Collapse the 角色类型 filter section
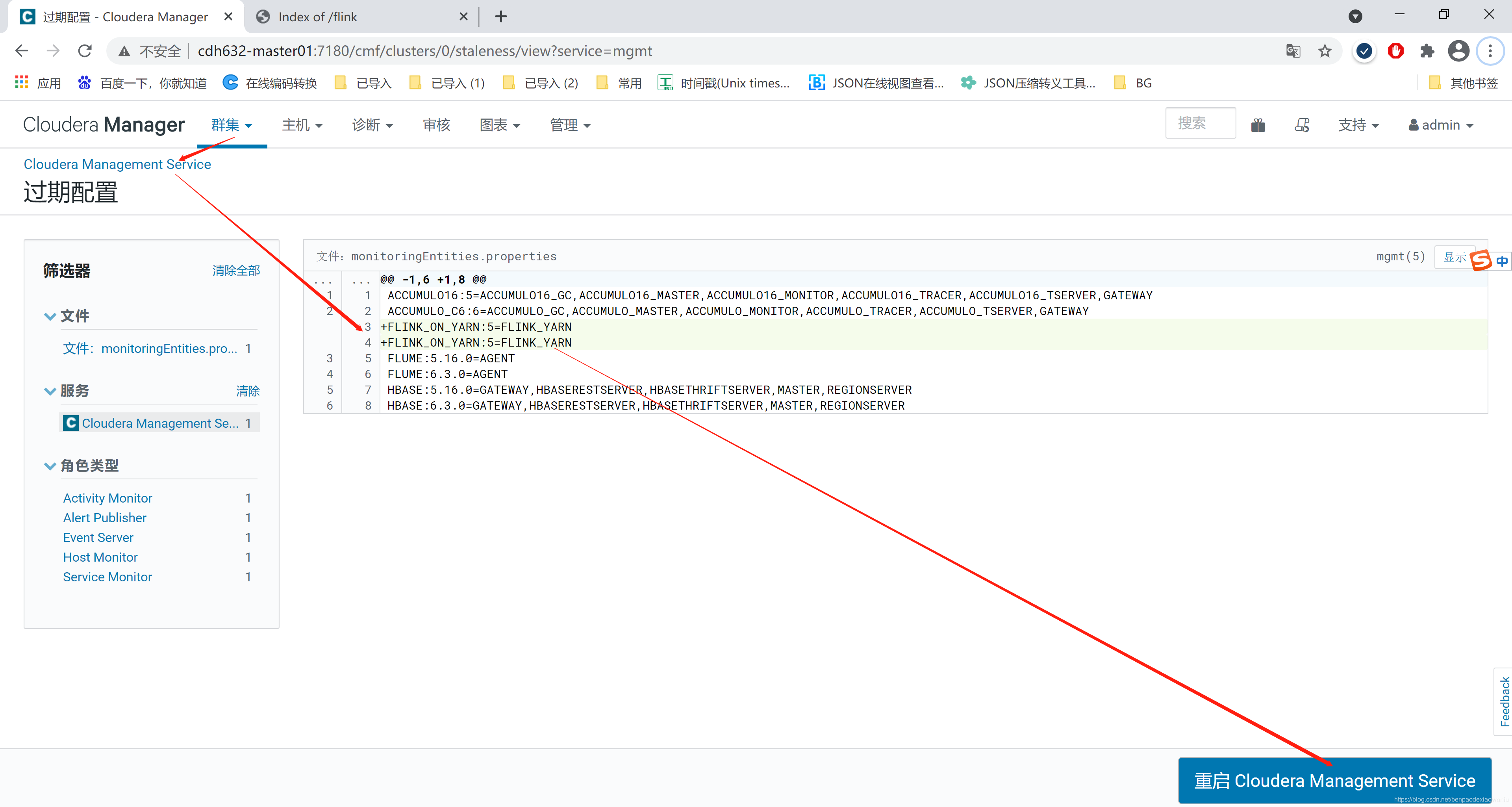Image resolution: width=1512 pixels, height=807 pixels. coord(50,466)
